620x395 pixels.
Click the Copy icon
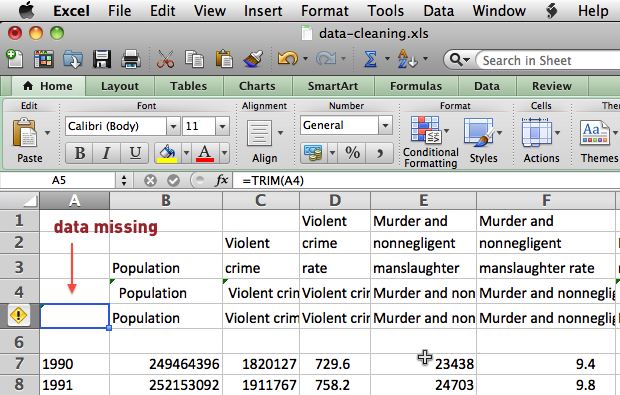tap(194, 60)
